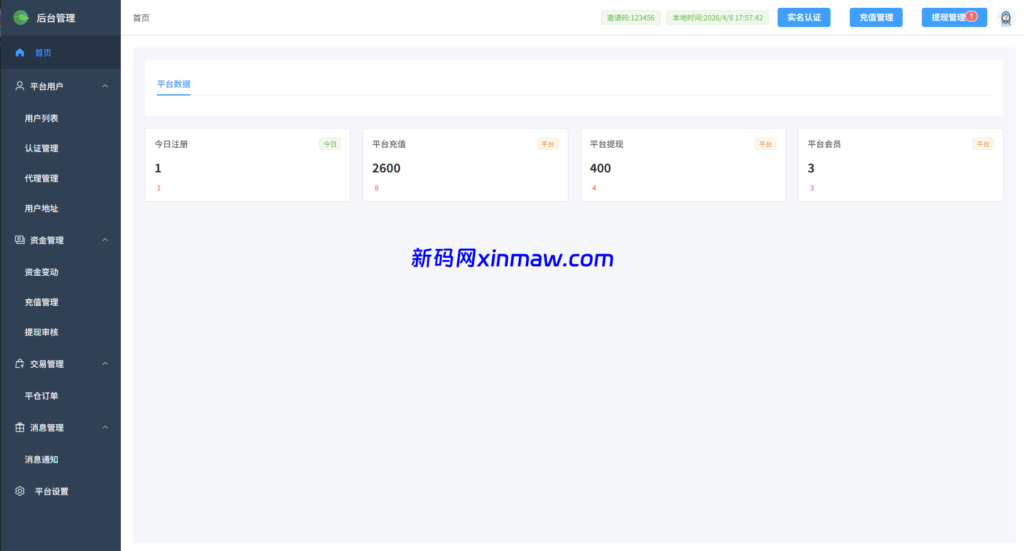
Task: Collapse the 交易管理 menu chevron
Action: (105, 364)
